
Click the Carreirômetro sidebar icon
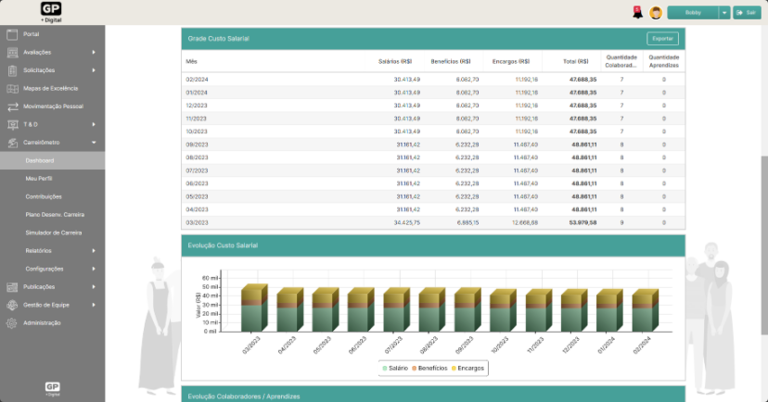pos(13,142)
